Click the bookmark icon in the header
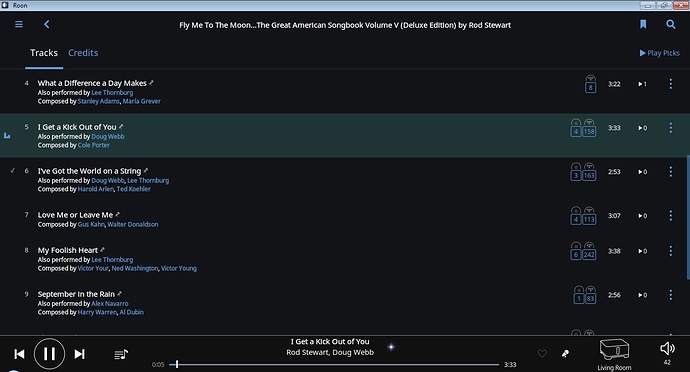Screen dimensions: 690x372 point(643,24)
